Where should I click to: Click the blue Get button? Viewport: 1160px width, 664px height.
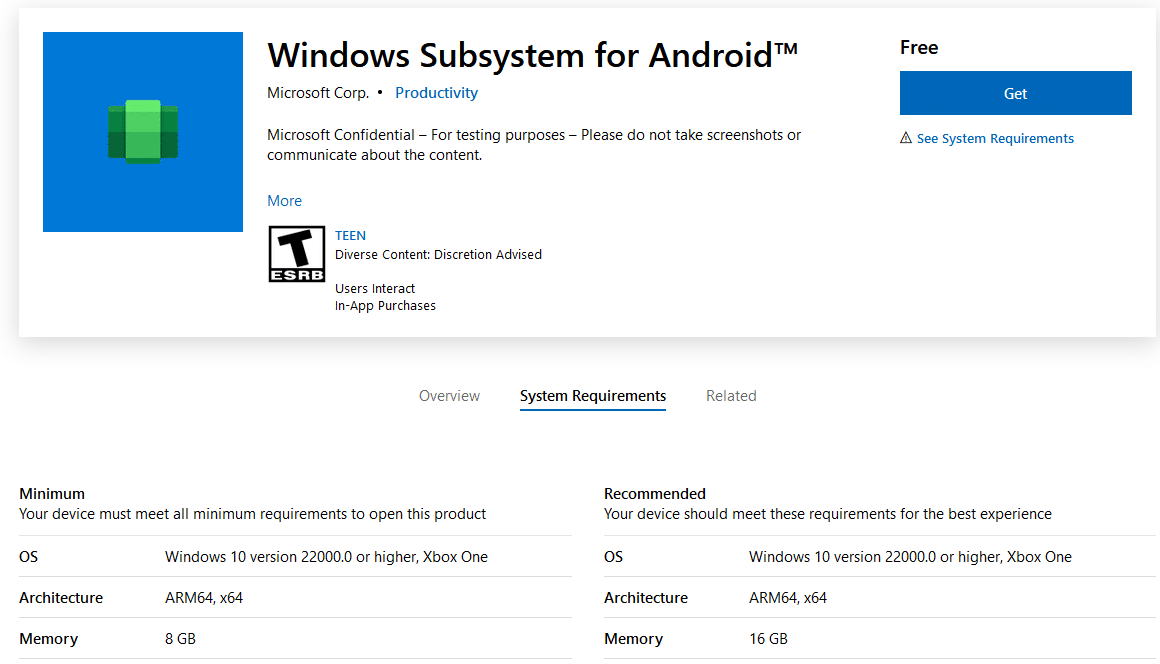tap(1015, 93)
